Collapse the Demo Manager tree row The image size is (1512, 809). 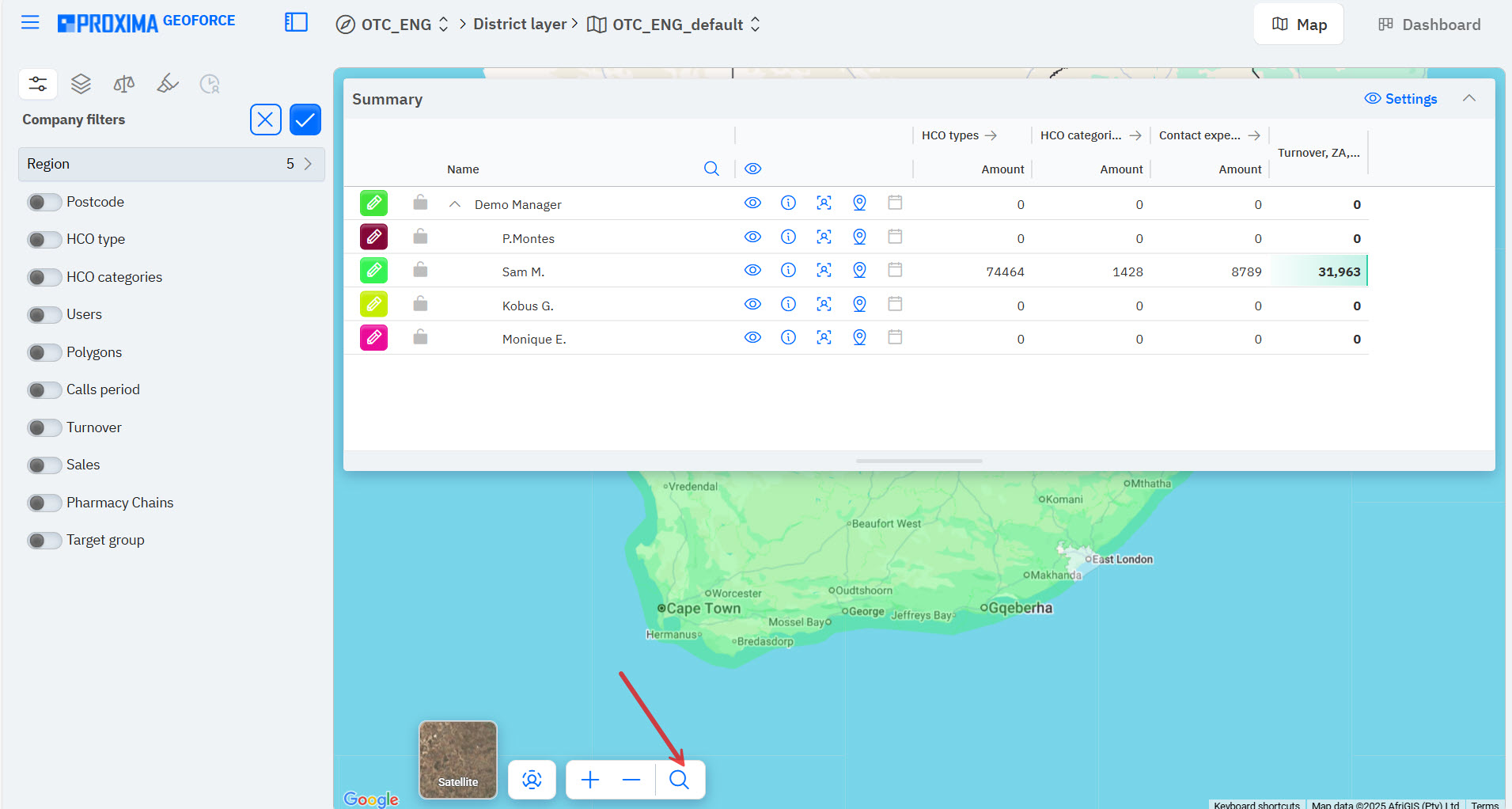point(455,204)
